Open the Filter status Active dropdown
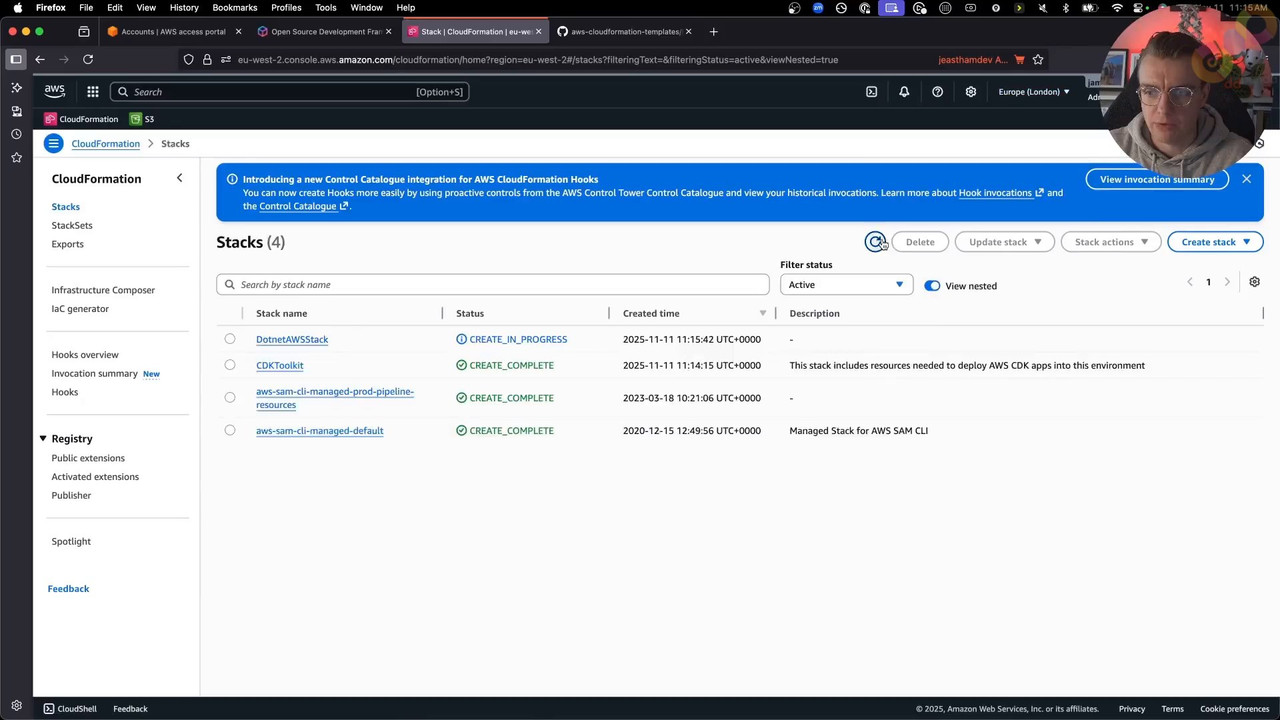Image resolution: width=1280 pixels, height=720 pixels. tap(846, 285)
